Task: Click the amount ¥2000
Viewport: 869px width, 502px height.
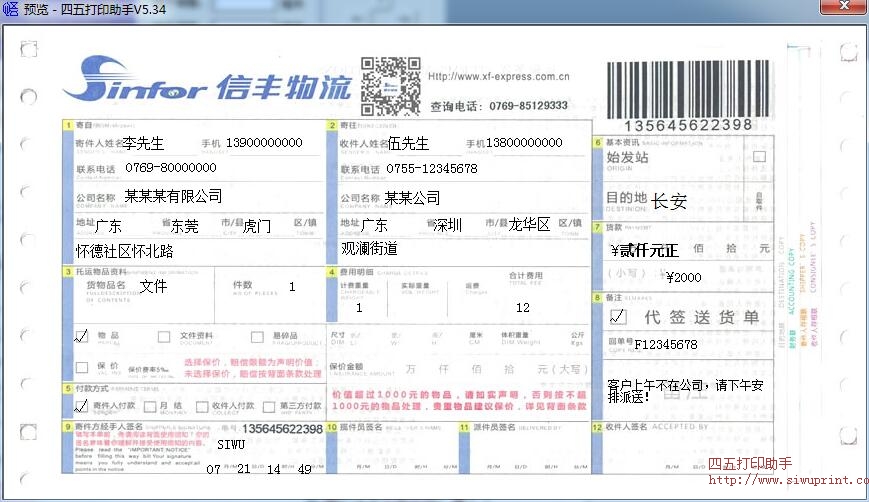Action: [683, 277]
